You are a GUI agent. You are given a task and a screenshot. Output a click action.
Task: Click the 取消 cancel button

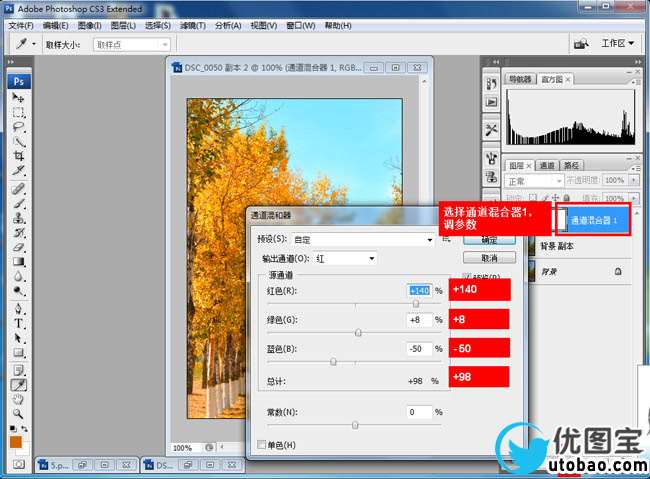pos(489,258)
